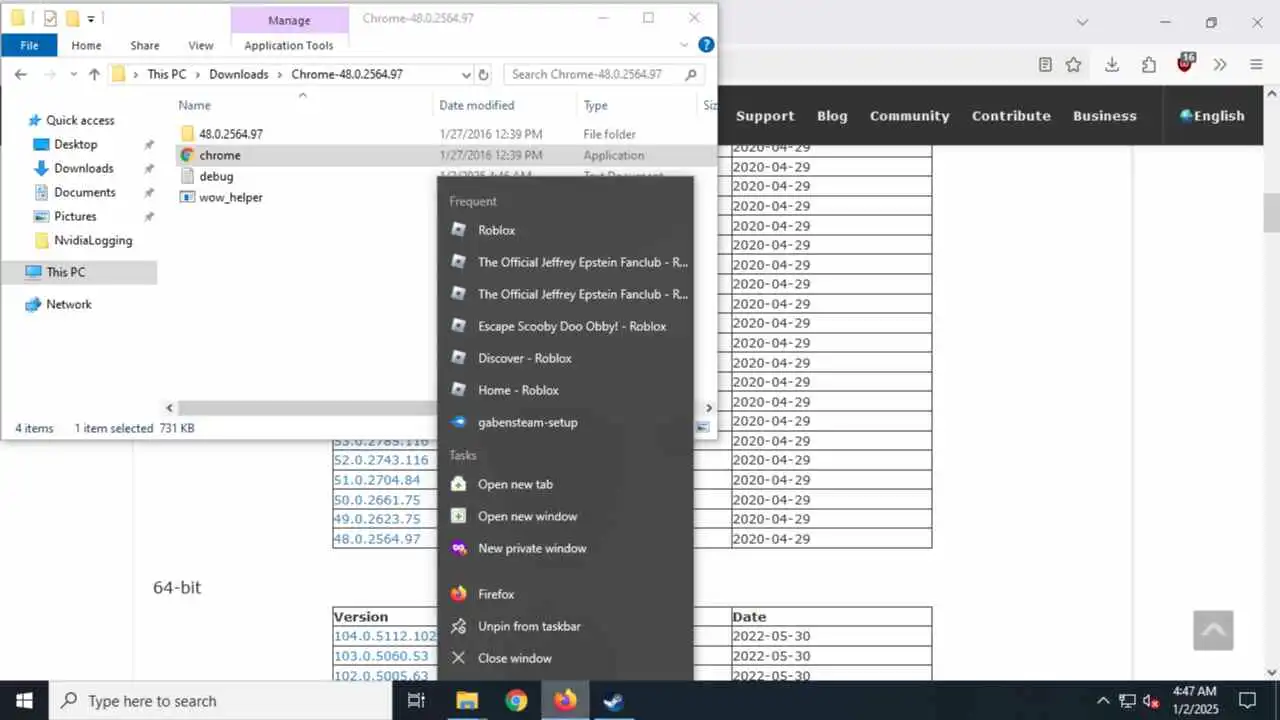Expand the Explorer ribbon chevron
This screenshot has width=1280, height=720.
(684, 45)
